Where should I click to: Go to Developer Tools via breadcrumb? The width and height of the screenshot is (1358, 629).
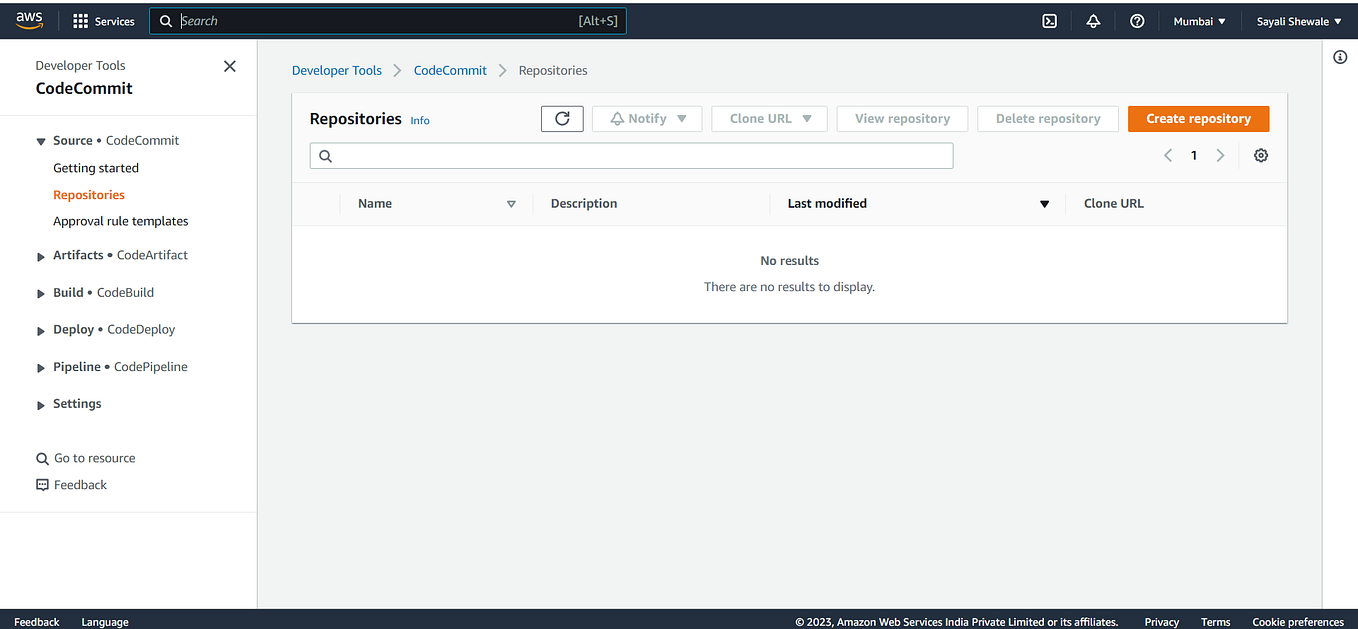coord(337,70)
